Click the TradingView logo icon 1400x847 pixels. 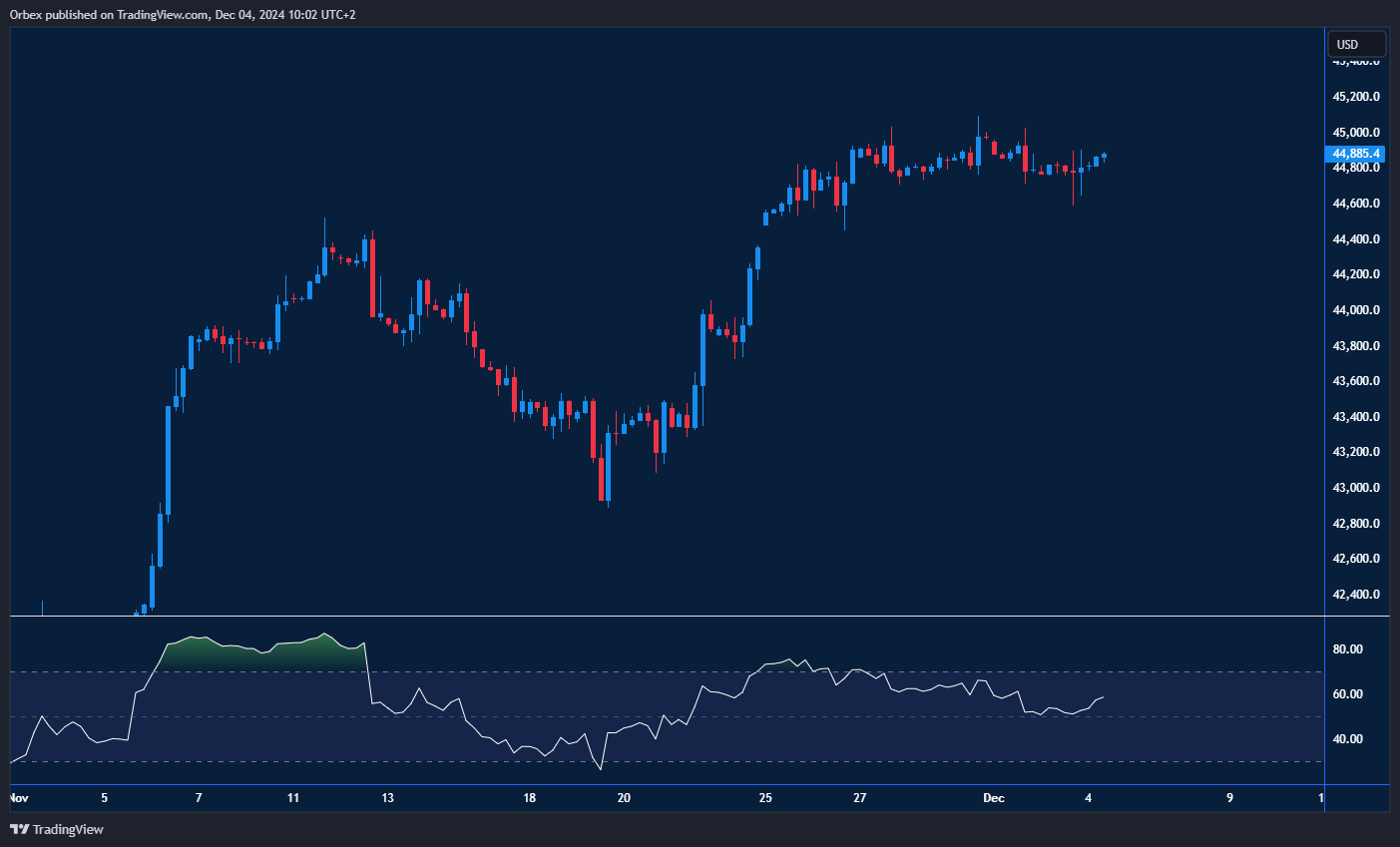[x=18, y=829]
